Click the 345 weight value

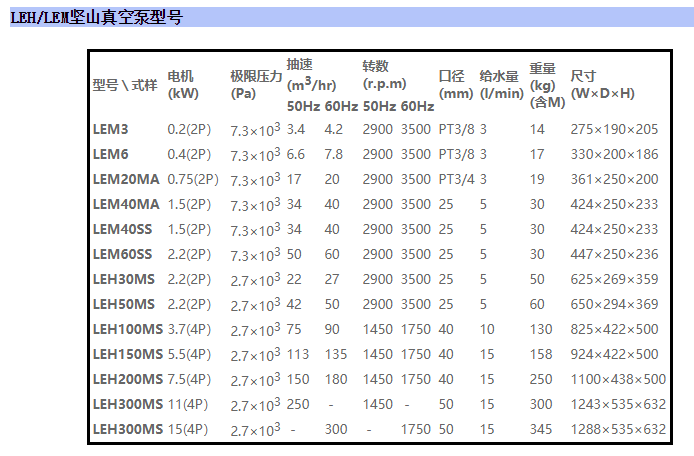(x=540, y=429)
